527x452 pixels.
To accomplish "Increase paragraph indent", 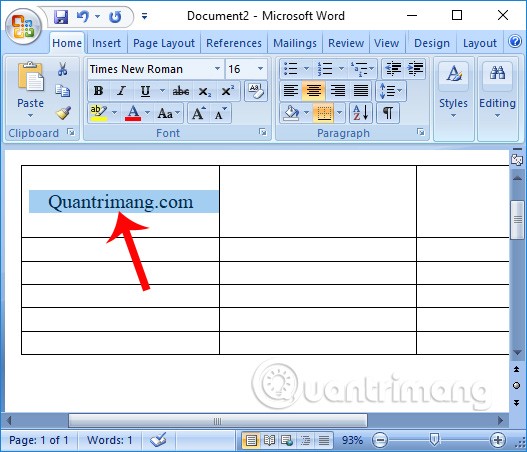I will [x=415, y=69].
